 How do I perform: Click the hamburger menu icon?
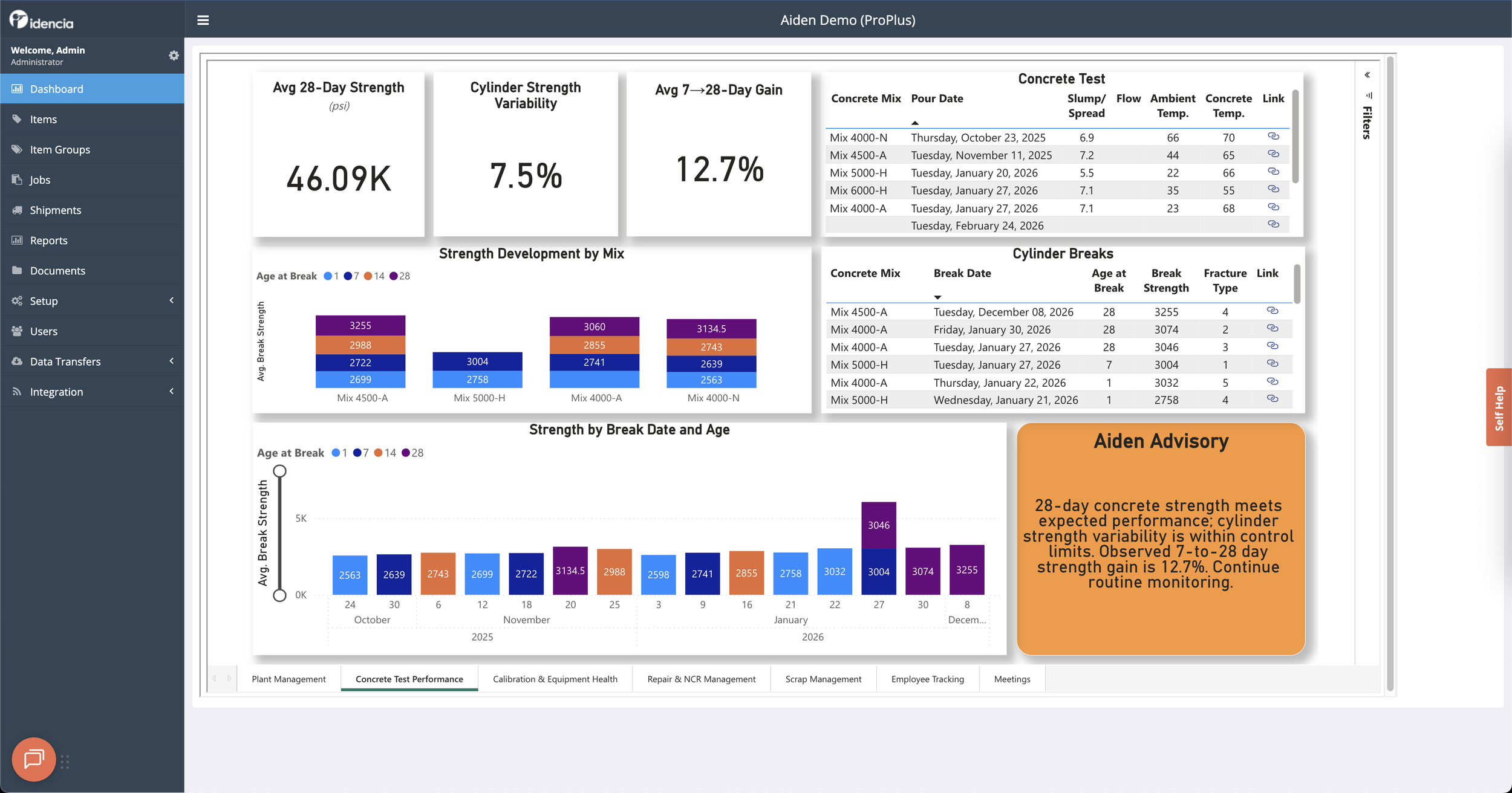click(x=203, y=20)
